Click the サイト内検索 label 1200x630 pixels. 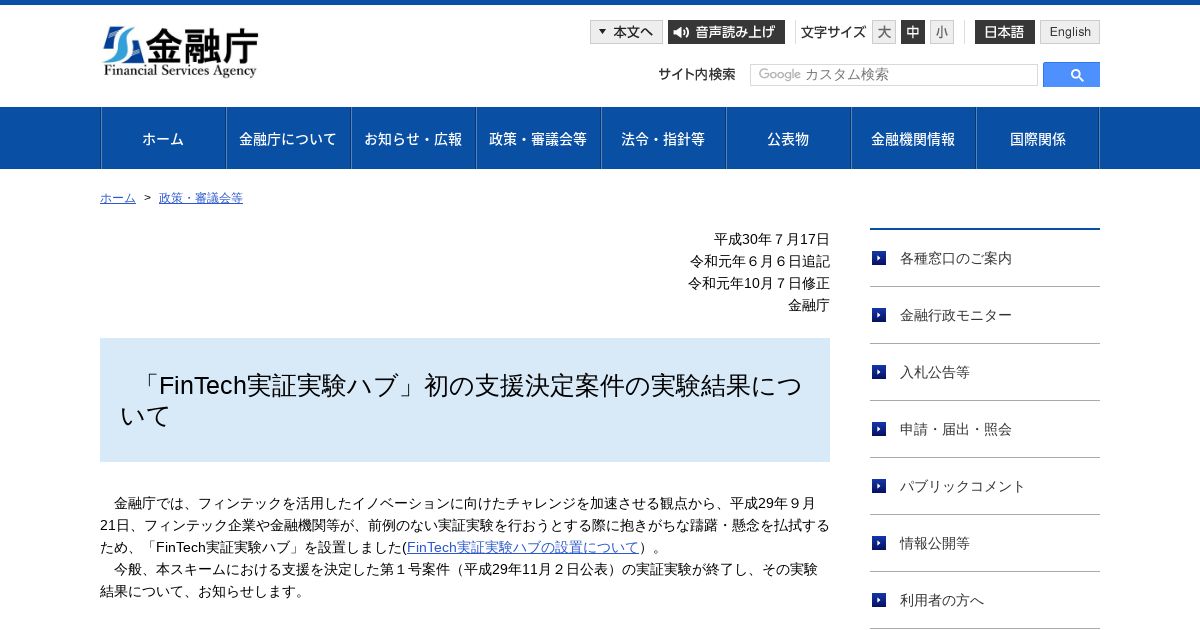[697, 74]
